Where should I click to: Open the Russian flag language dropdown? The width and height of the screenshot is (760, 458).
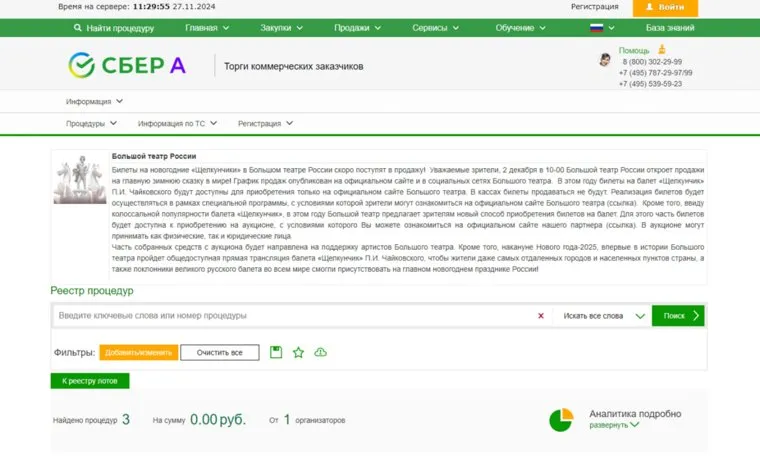tap(602, 28)
